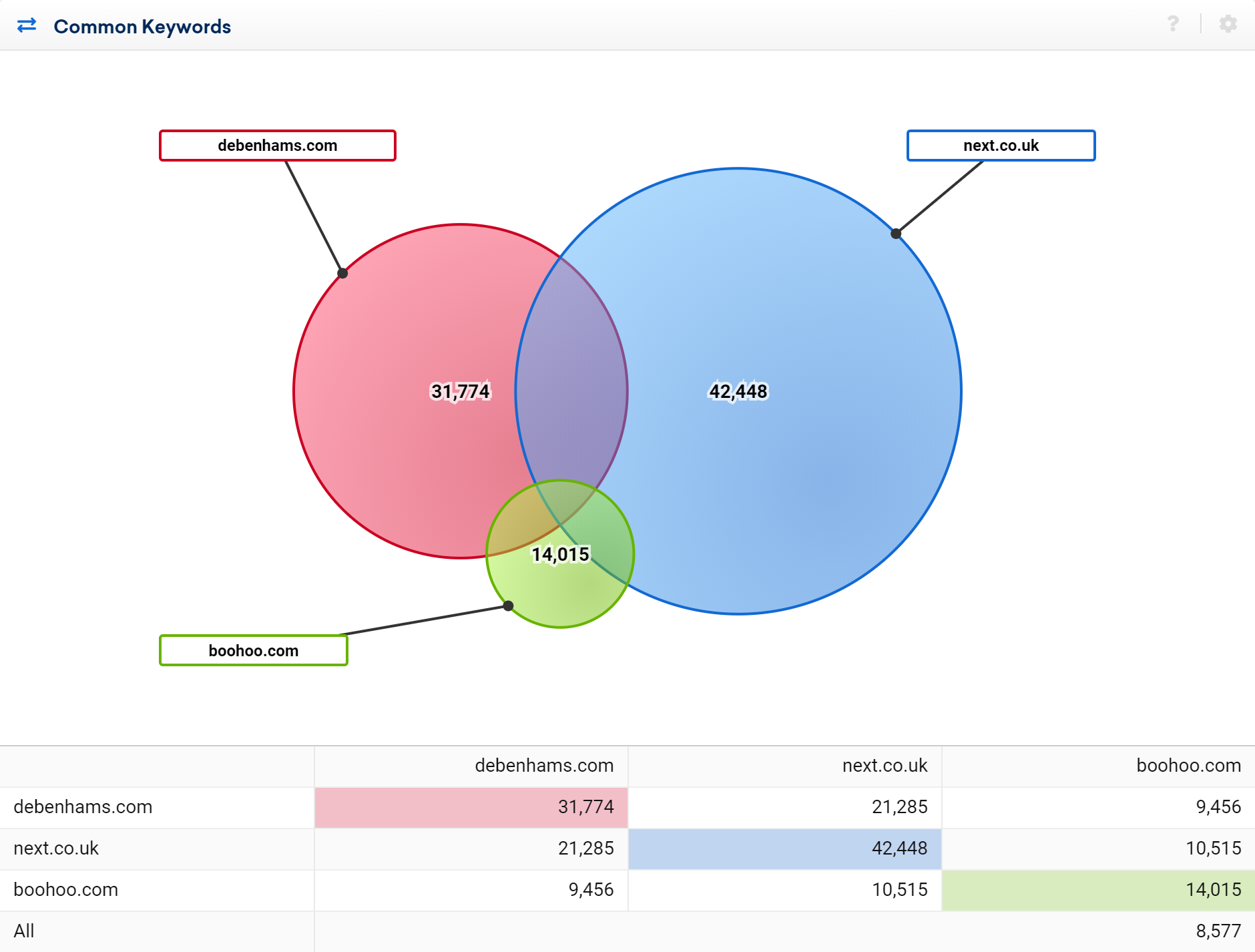Click the boohoo.com column header
The height and width of the screenshot is (952, 1255).
[1188, 766]
